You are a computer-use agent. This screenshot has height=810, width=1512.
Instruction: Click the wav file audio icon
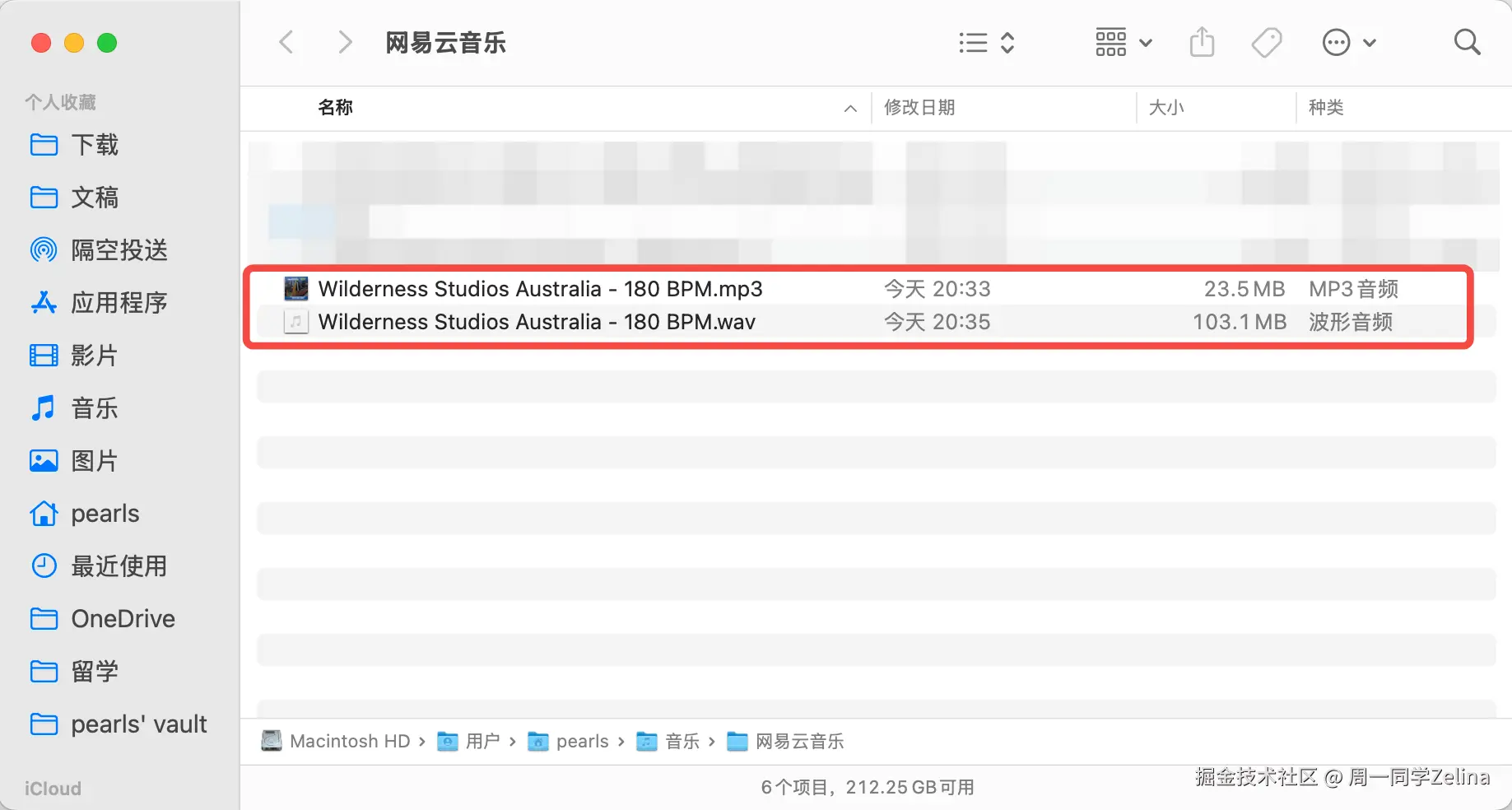296,322
